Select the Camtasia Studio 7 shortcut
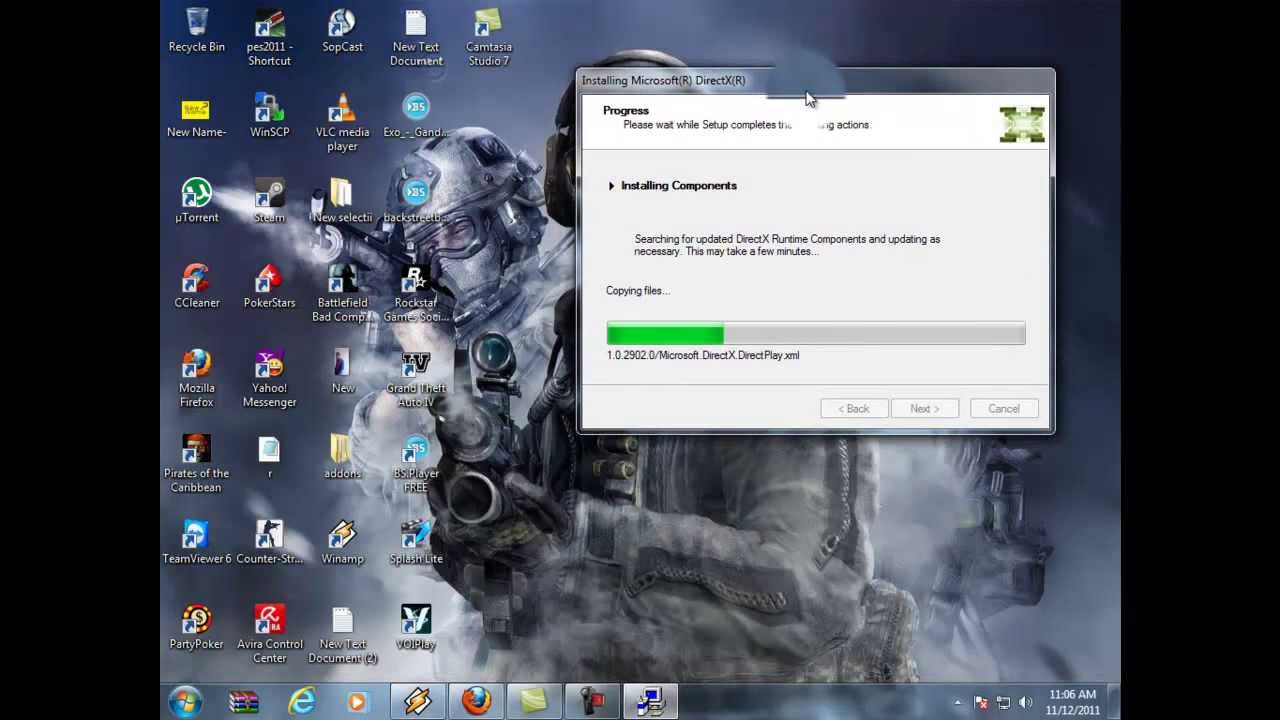 point(488,38)
